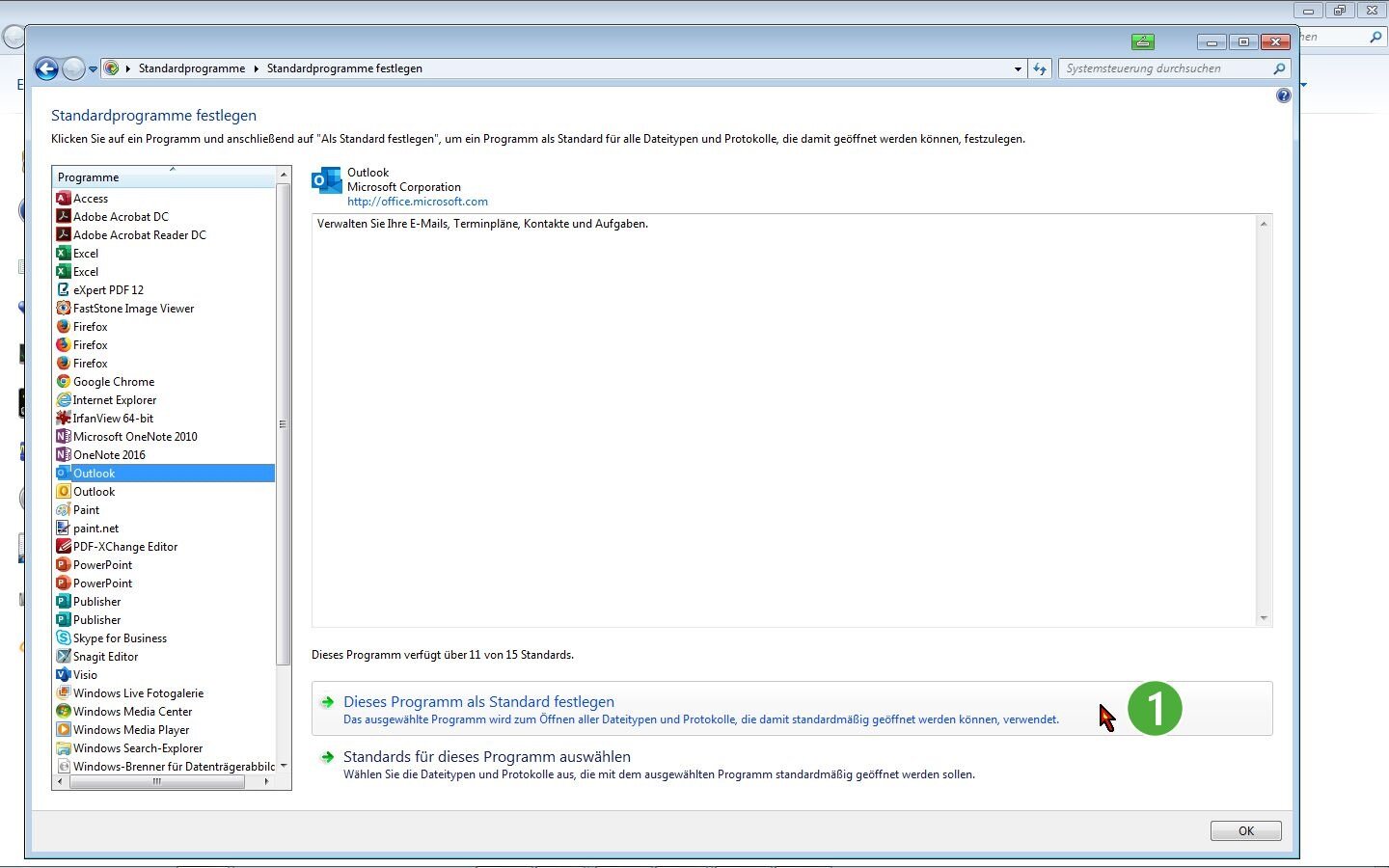
Task: Click the description box scrollbar down arrow
Action: pyautogui.click(x=1264, y=618)
